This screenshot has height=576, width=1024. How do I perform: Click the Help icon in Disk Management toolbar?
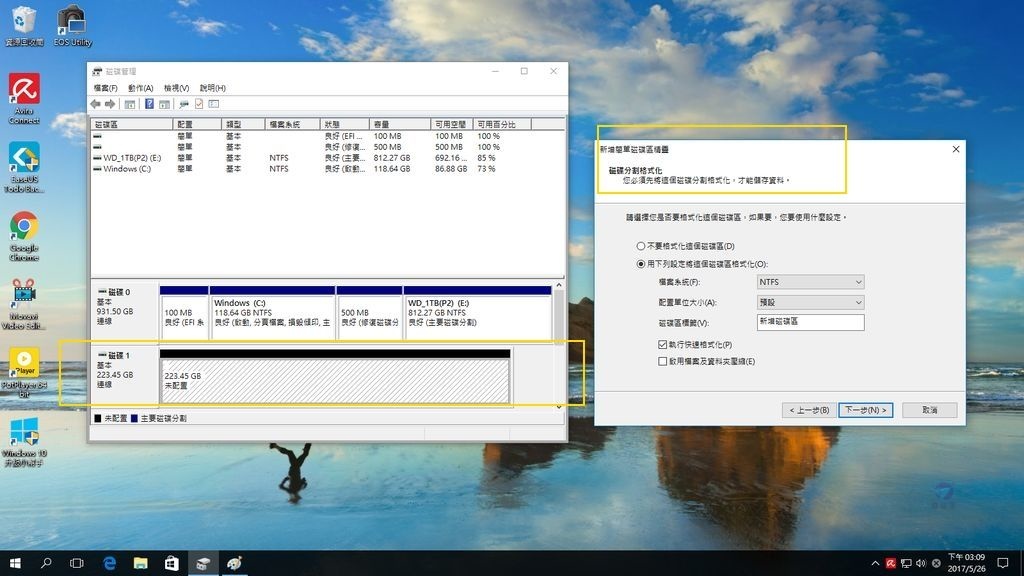coord(149,103)
